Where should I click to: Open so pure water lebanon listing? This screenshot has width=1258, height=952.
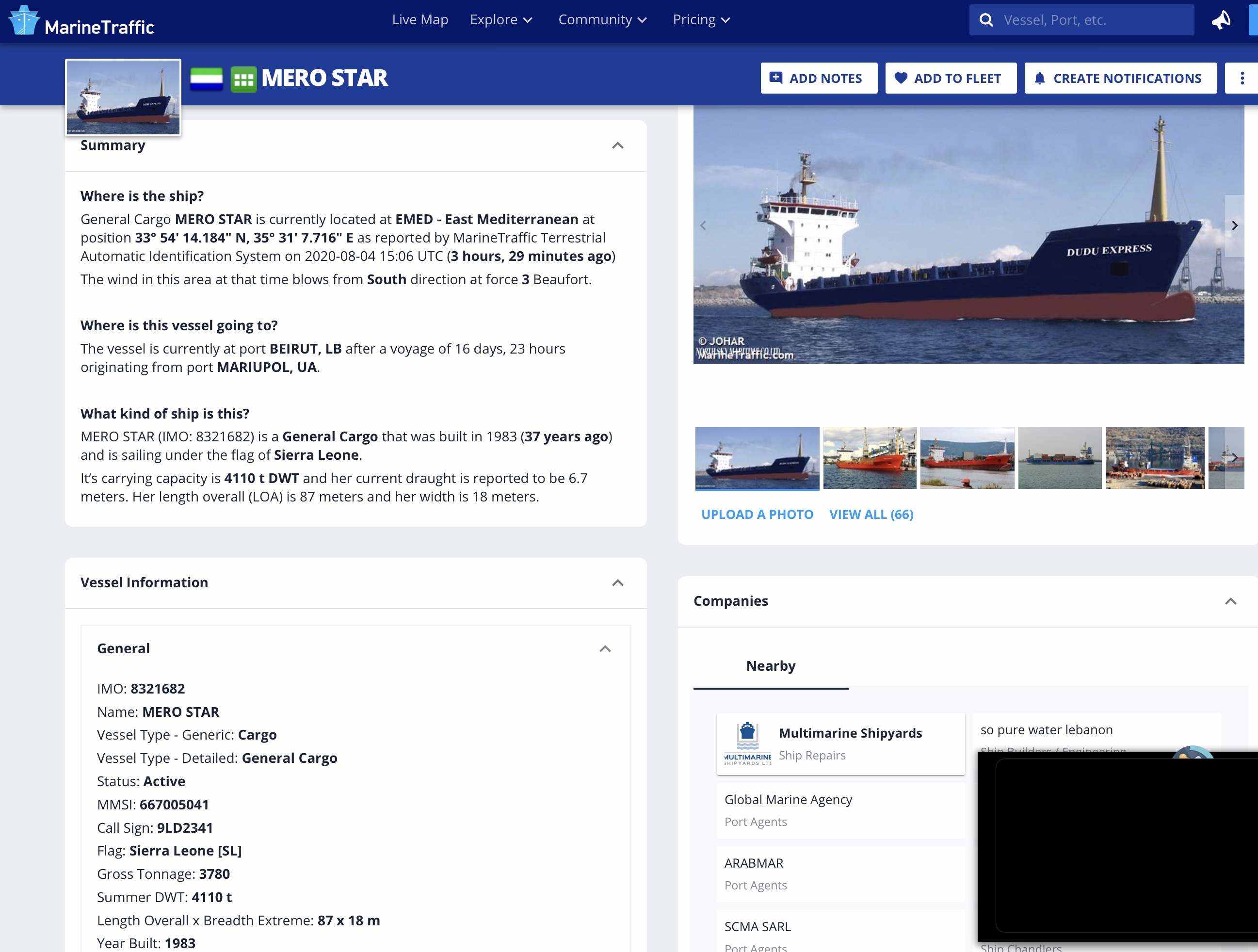click(1047, 730)
